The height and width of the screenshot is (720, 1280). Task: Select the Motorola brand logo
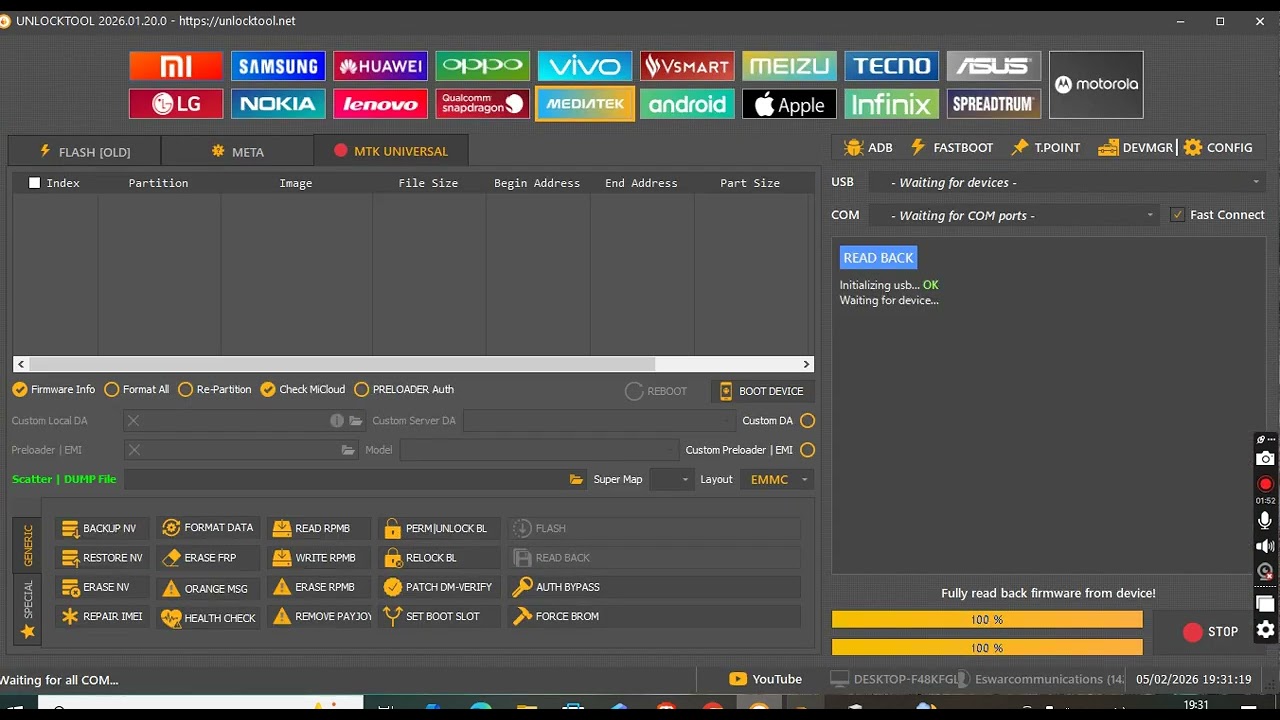(x=1096, y=85)
